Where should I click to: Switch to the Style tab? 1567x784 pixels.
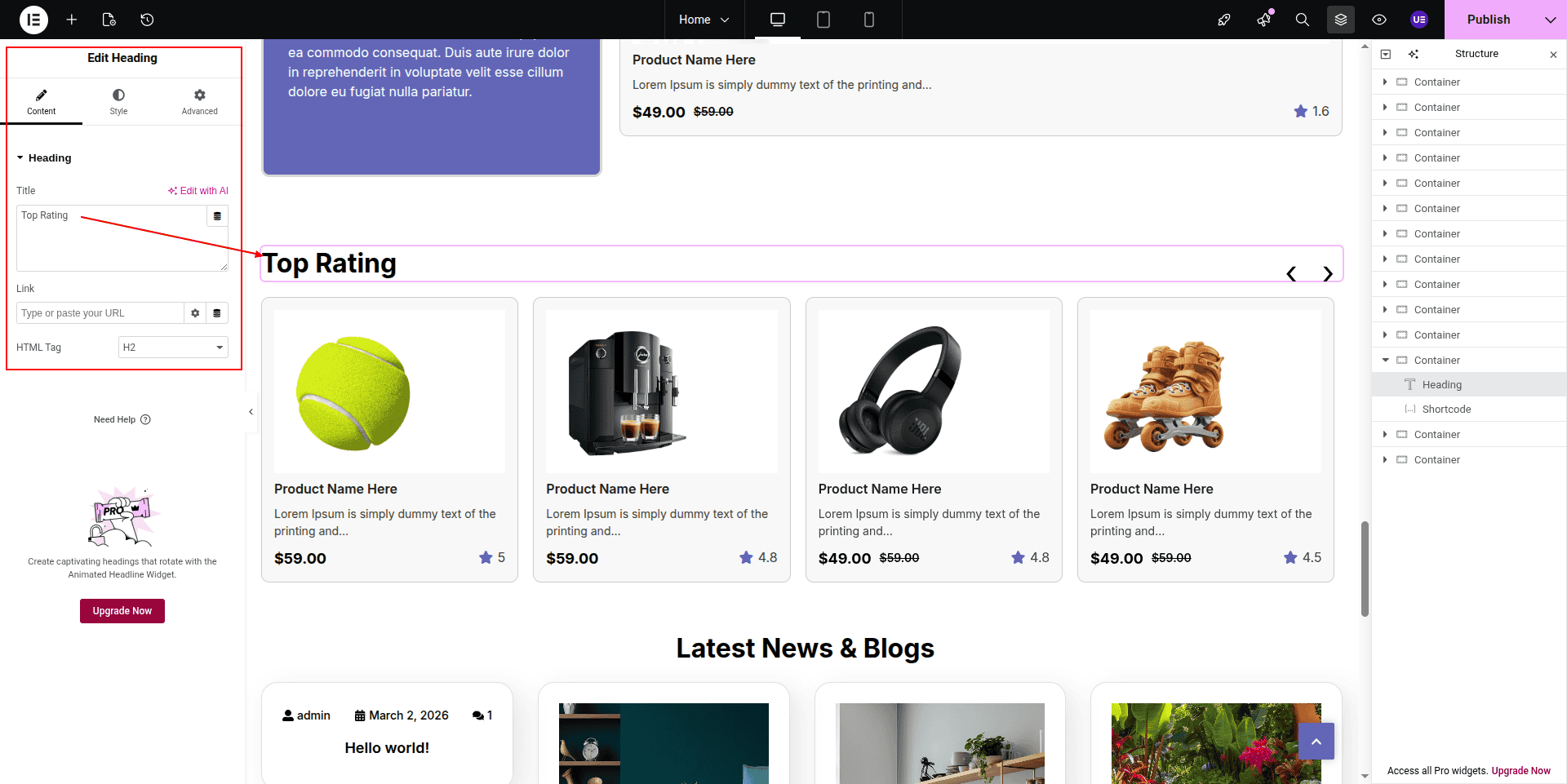(x=118, y=102)
